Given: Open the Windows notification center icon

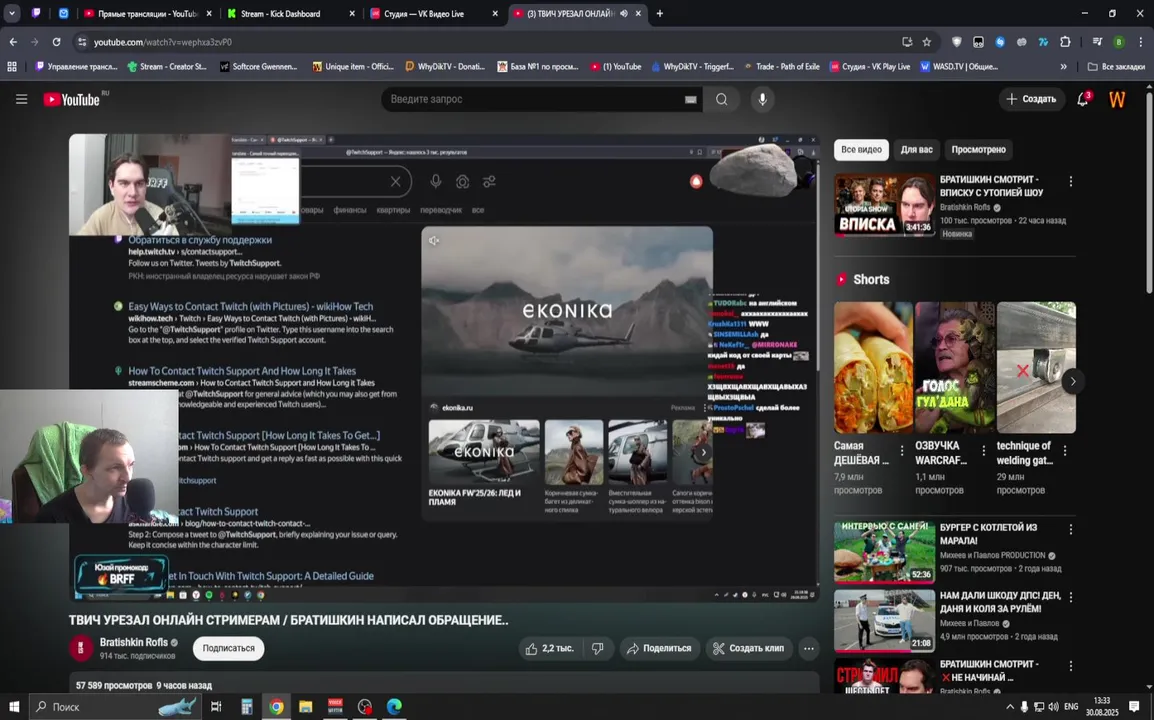Looking at the screenshot, I should click(x=1134, y=707).
